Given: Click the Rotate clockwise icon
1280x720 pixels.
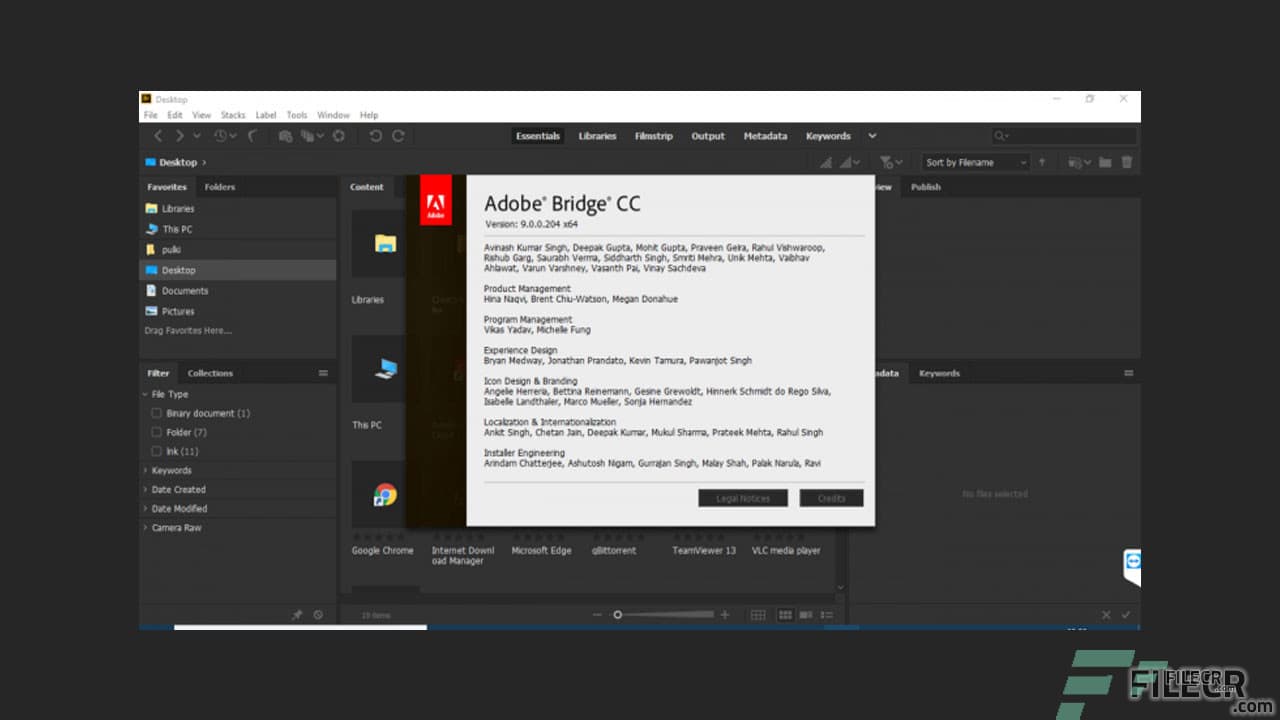Looking at the screenshot, I should point(400,136).
